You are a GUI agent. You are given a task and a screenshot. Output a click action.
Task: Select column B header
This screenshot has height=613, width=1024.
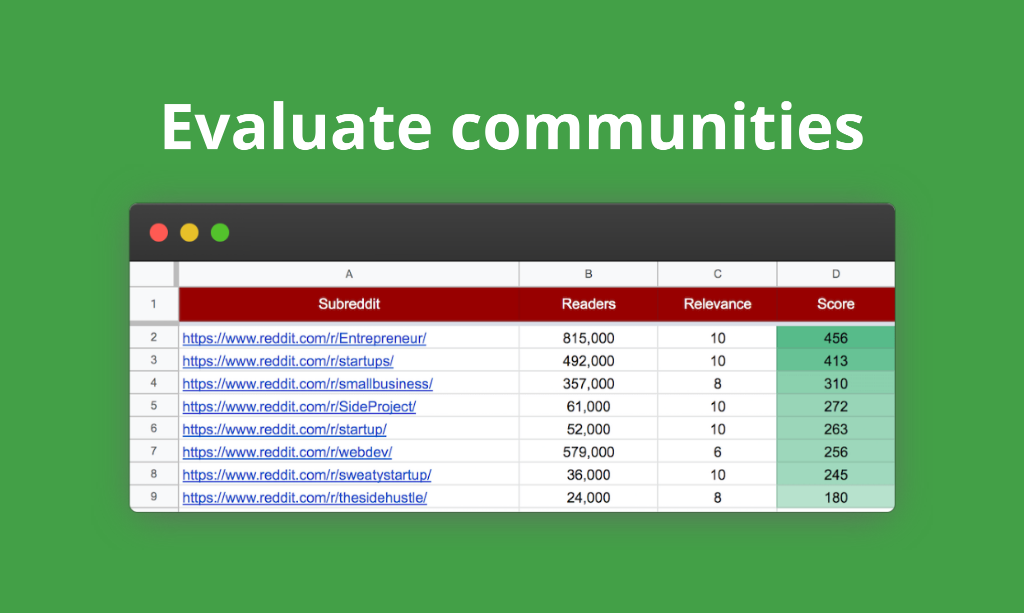pos(588,273)
